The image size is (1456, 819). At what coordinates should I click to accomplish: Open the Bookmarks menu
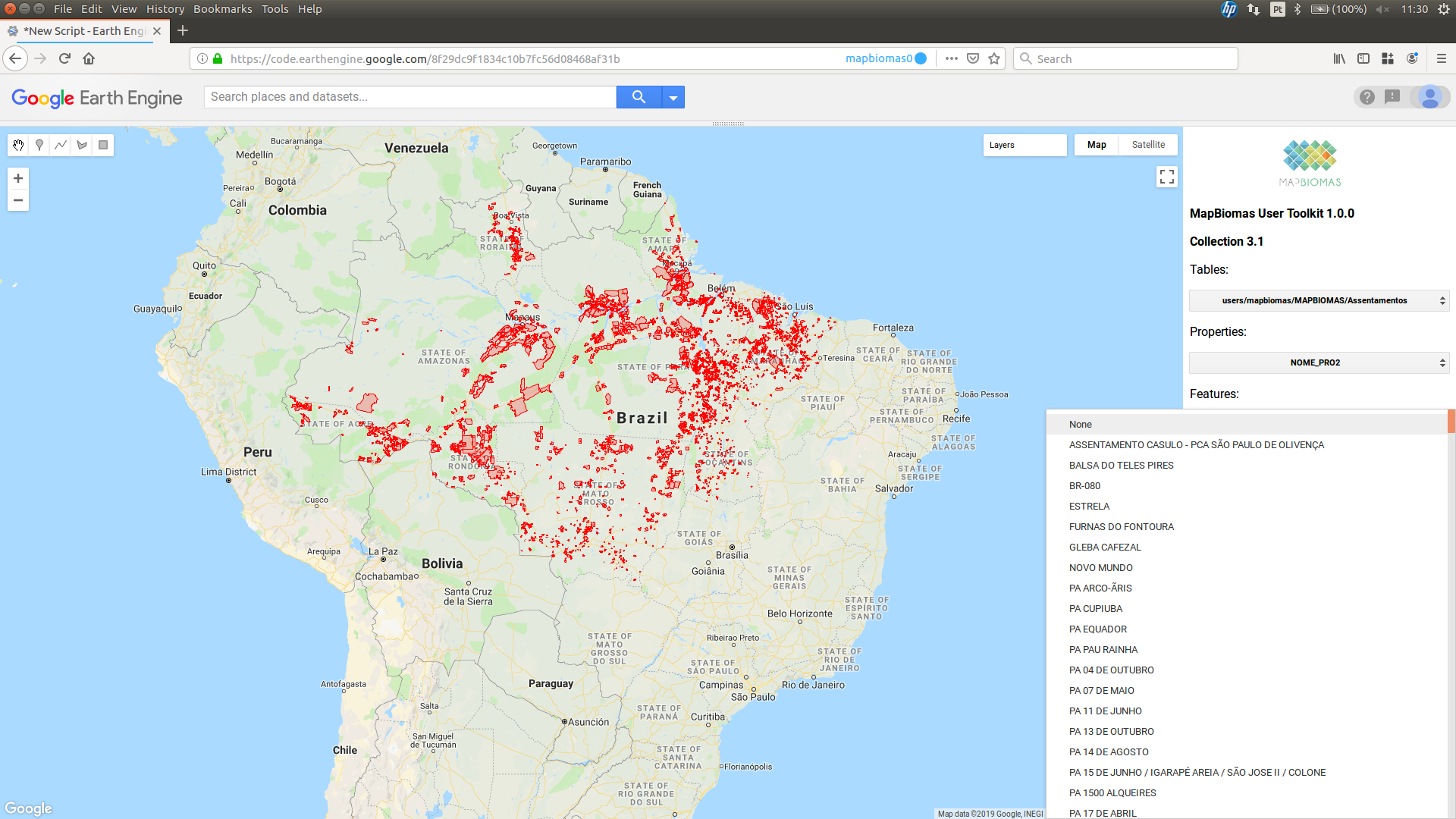[222, 9]
